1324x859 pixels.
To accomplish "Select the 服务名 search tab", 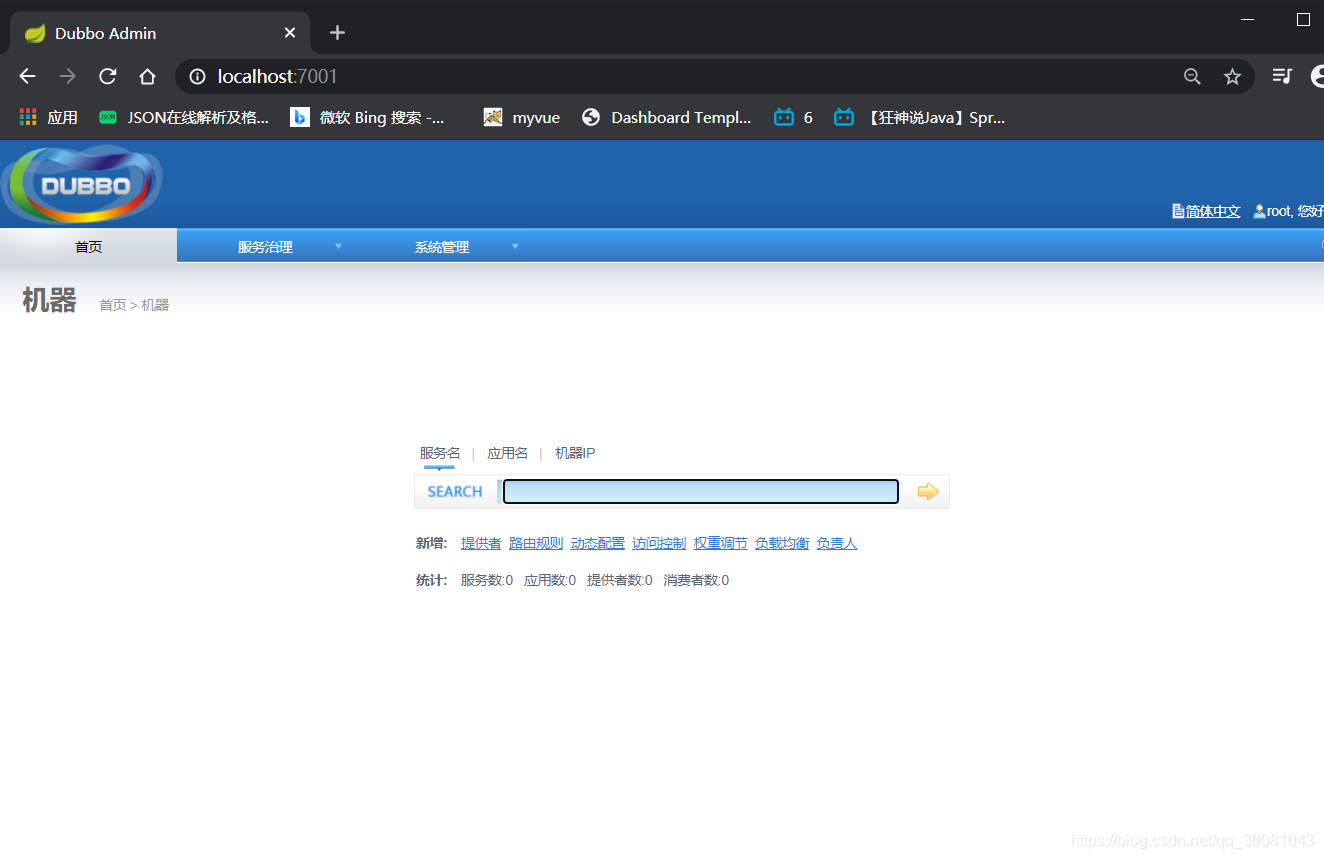I will click(440, 453).
